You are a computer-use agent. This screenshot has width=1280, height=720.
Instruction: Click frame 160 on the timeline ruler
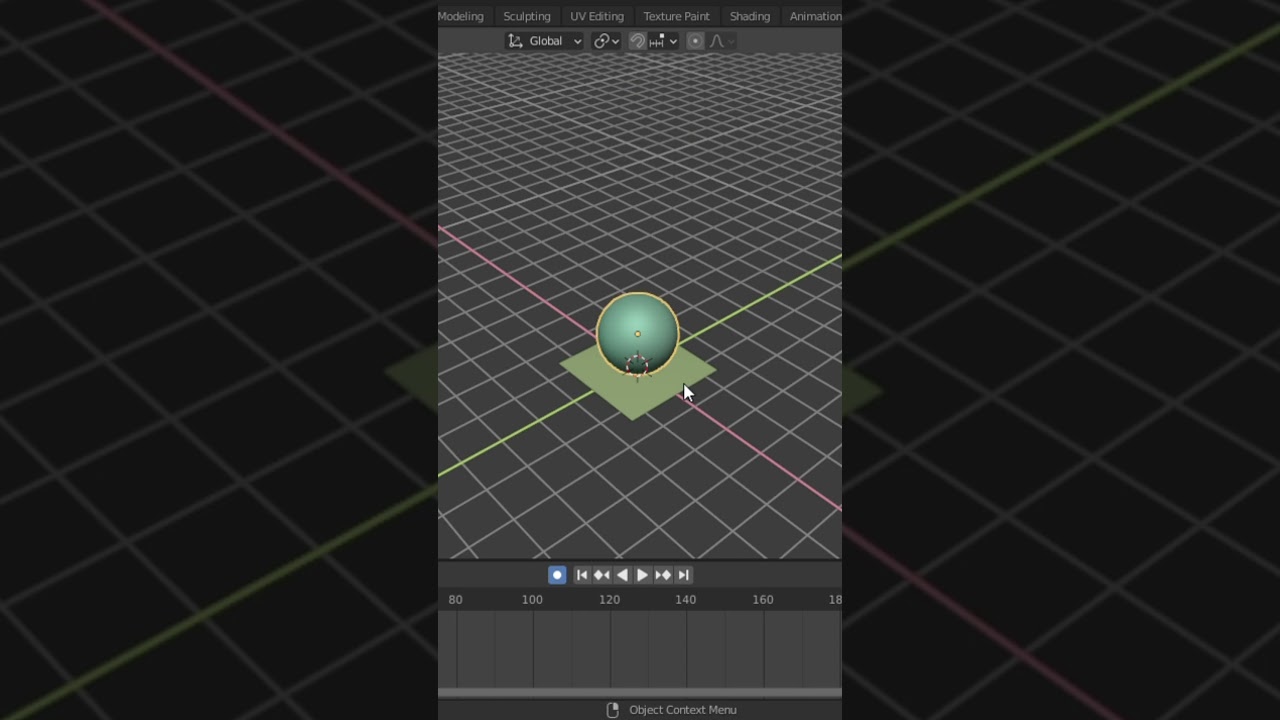point(762,599)
